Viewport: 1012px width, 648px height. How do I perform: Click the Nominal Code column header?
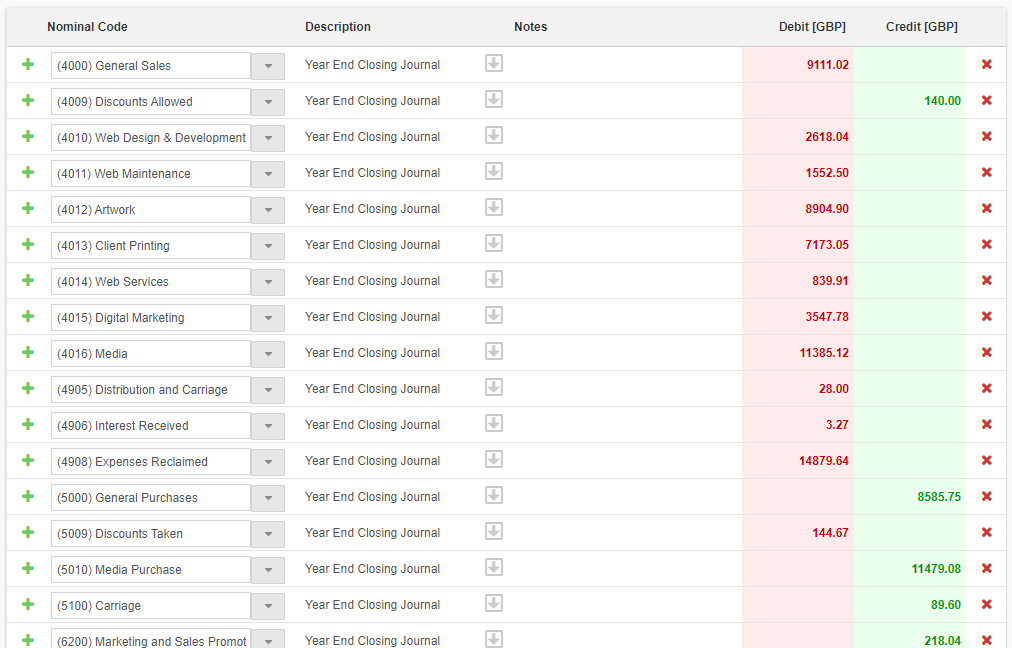(87, 27)
